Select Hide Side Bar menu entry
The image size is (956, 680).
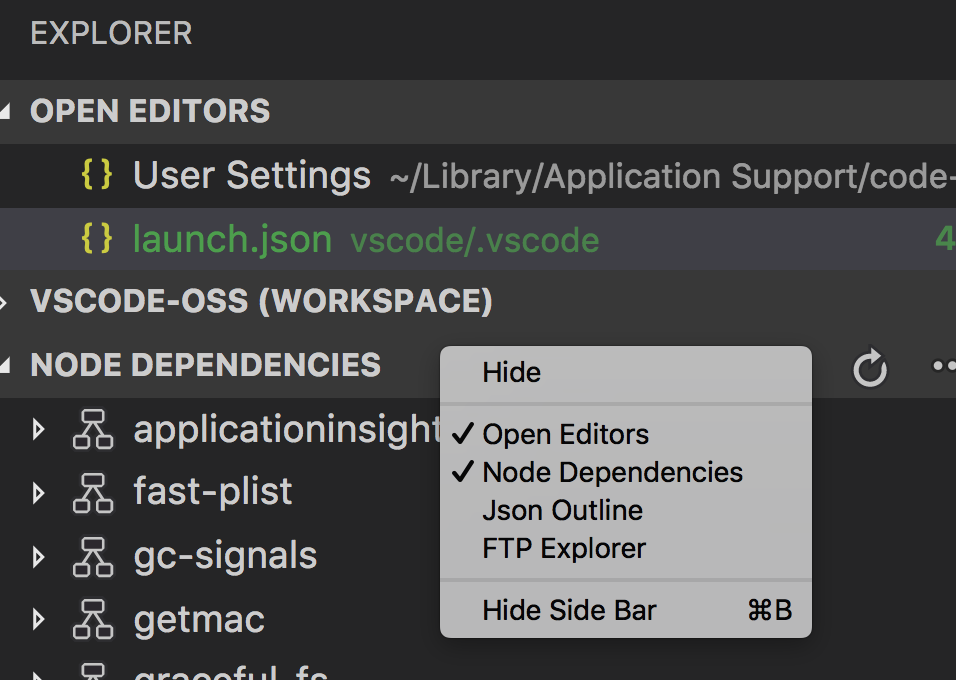point(569,610)
